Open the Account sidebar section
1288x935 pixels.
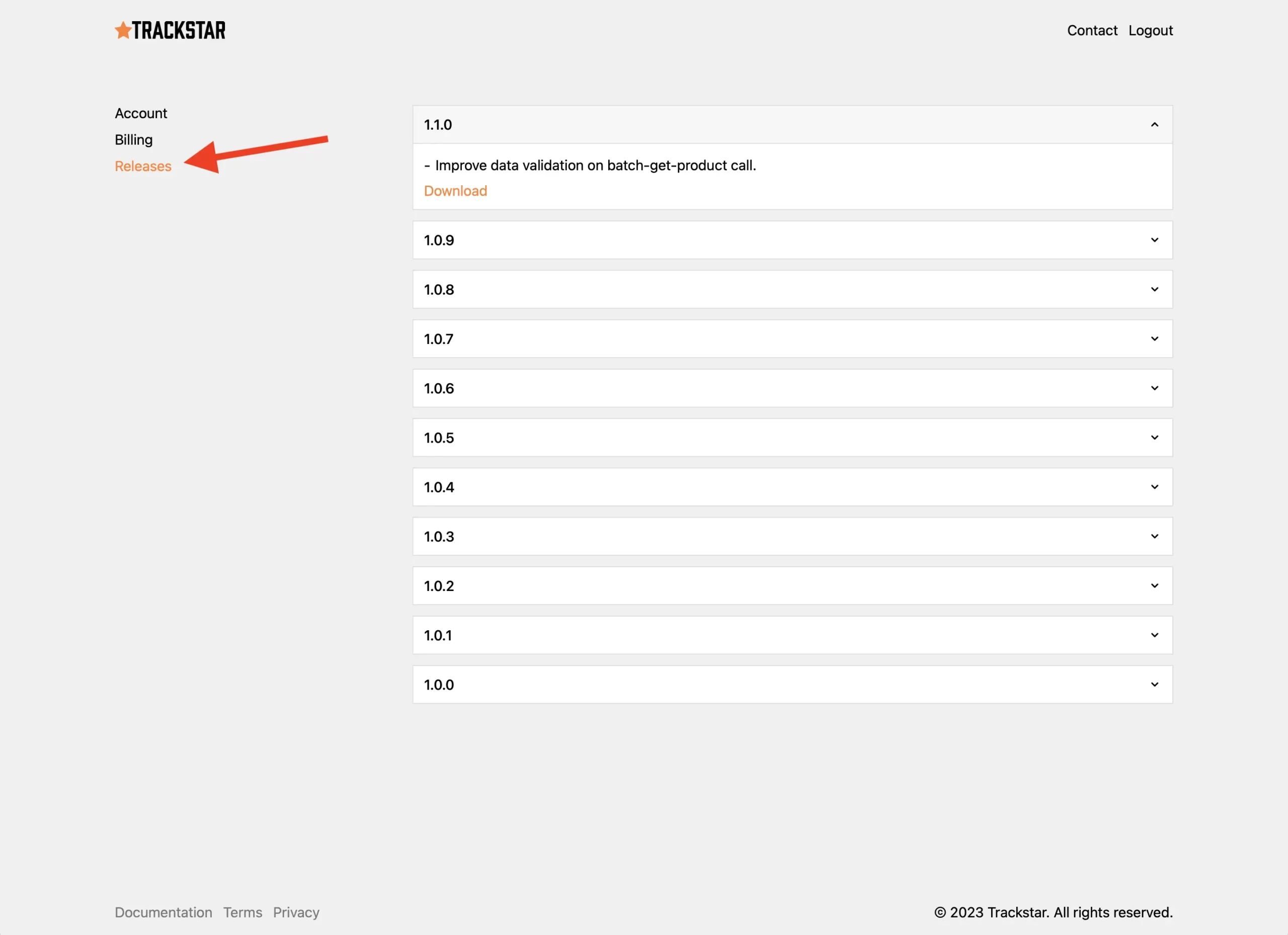pos(141,114)
